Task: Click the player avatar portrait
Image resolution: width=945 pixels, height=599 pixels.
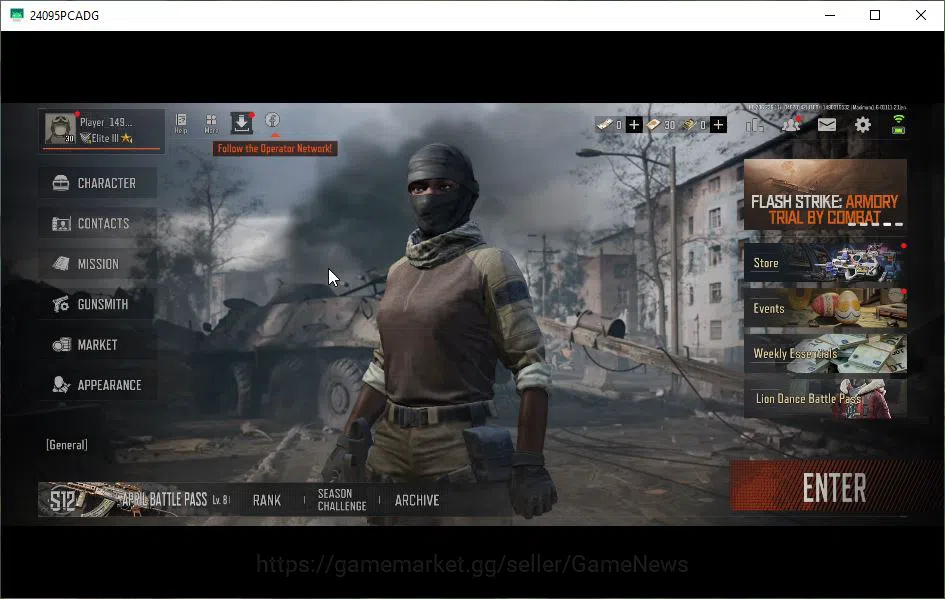Action: coord(60,128)
